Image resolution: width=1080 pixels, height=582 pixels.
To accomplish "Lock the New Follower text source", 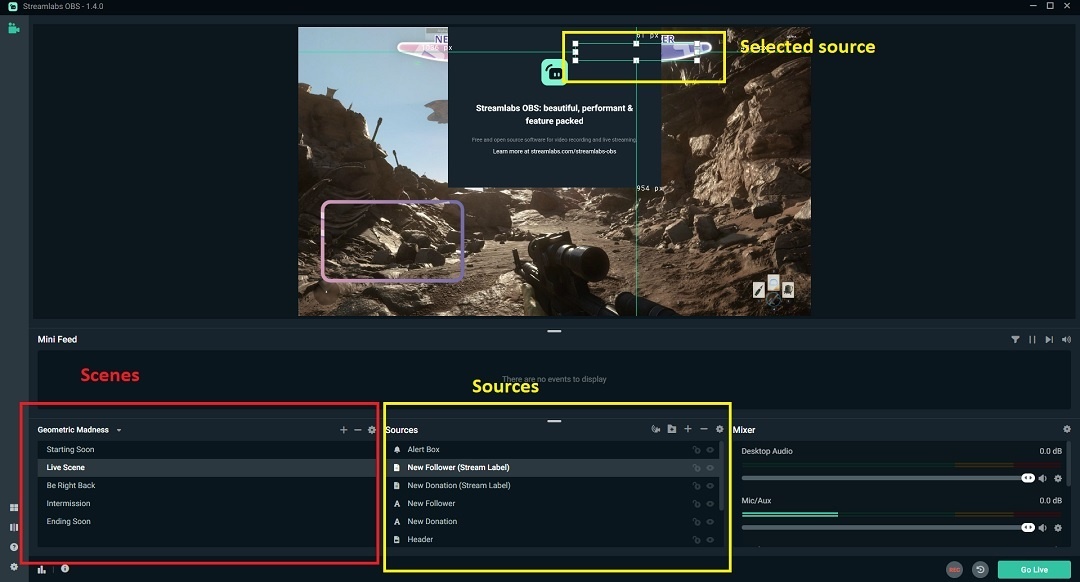I will 696,503.
